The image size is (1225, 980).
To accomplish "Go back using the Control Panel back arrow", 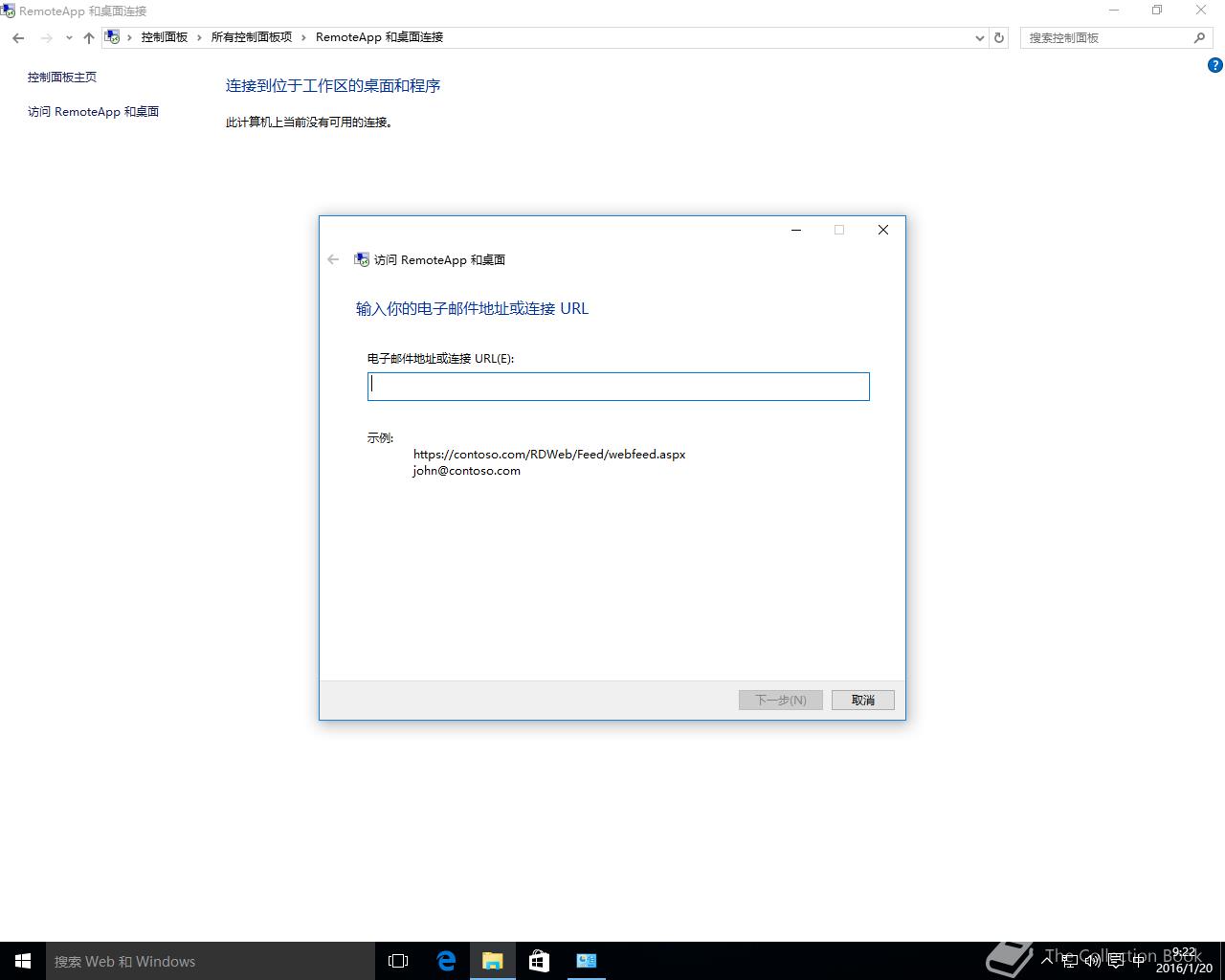I will tap(18, 37).
